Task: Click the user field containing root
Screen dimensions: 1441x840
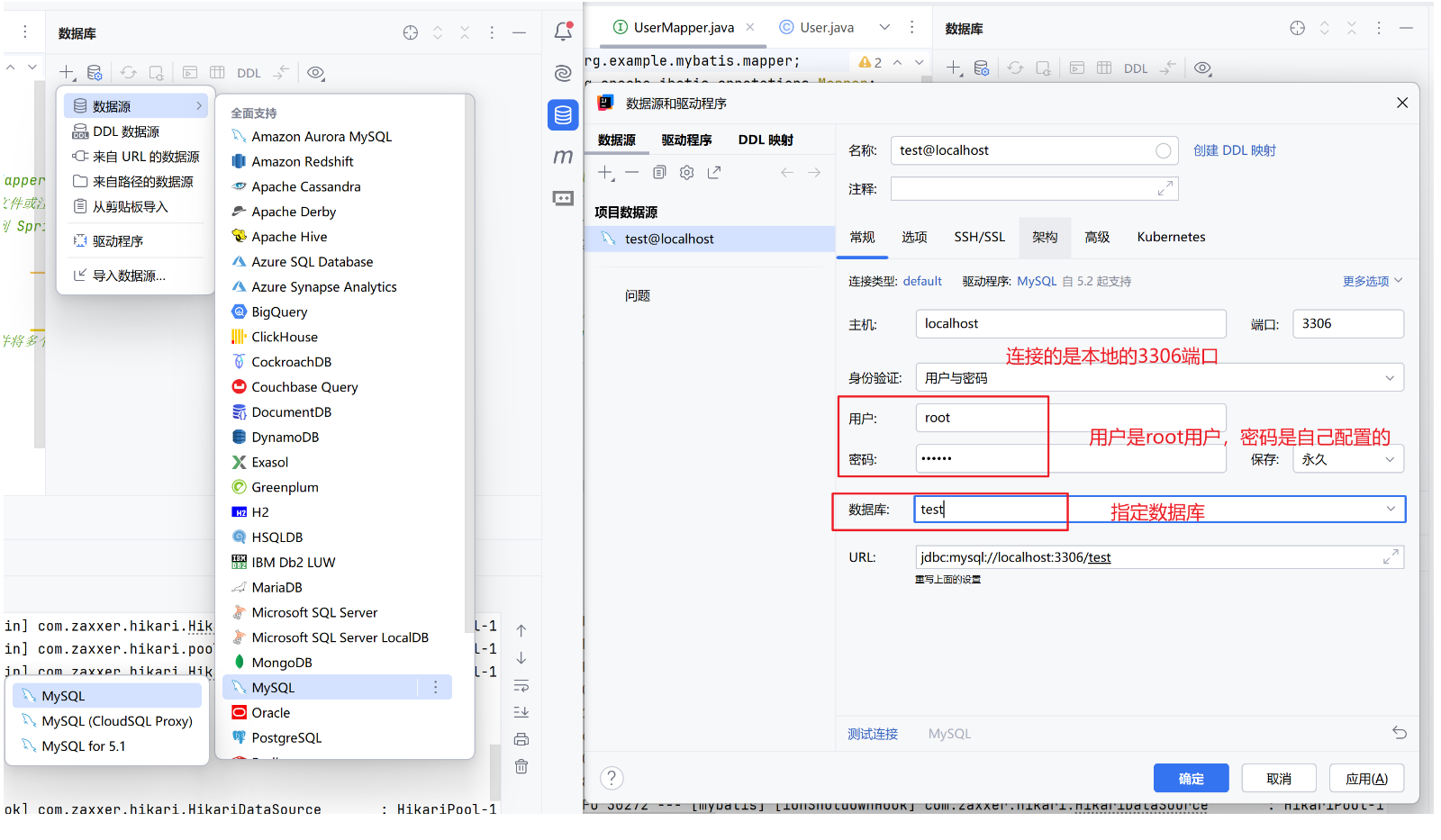Action: click(x=1071, y=418)
